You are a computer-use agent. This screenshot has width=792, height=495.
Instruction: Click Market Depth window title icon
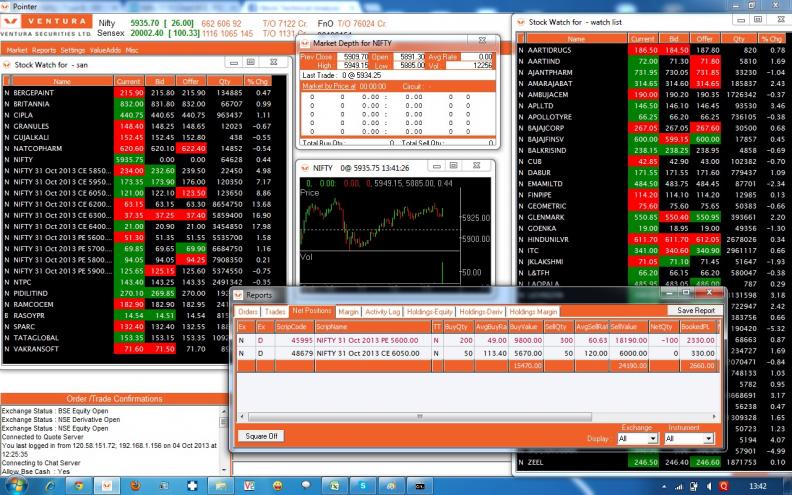pyautogui.click(x=305, y=43)
